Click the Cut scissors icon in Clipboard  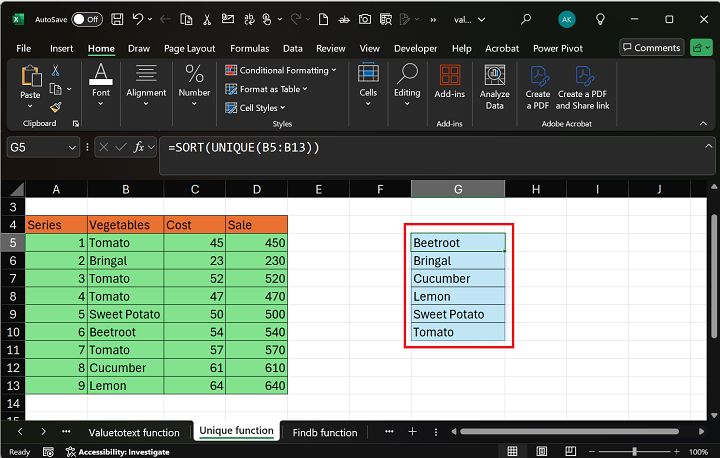point(55,70)
